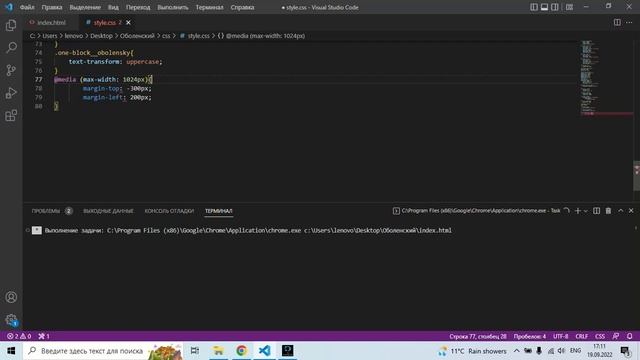Click the css breadcrumb folder
Image resolution: width=640 pixels, height=360 pixels.
(x=166, y=36)
